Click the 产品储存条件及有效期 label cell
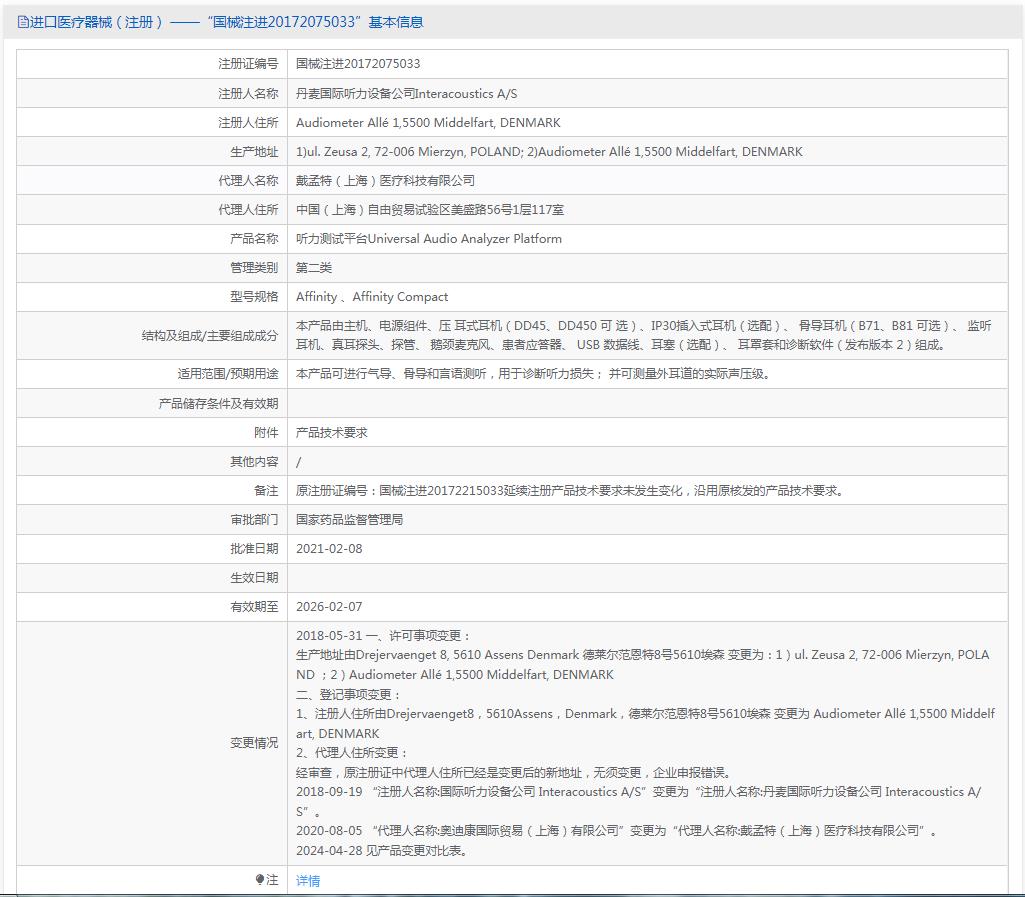1025x897 pixels. coord(152,403)
